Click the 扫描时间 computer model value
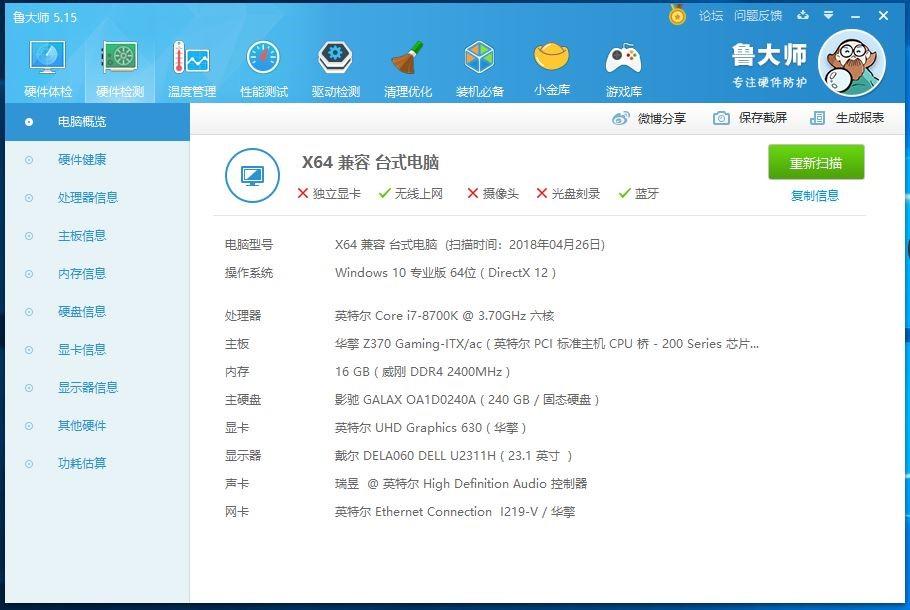This screenshot has width=910, height=610. point(470,244)
